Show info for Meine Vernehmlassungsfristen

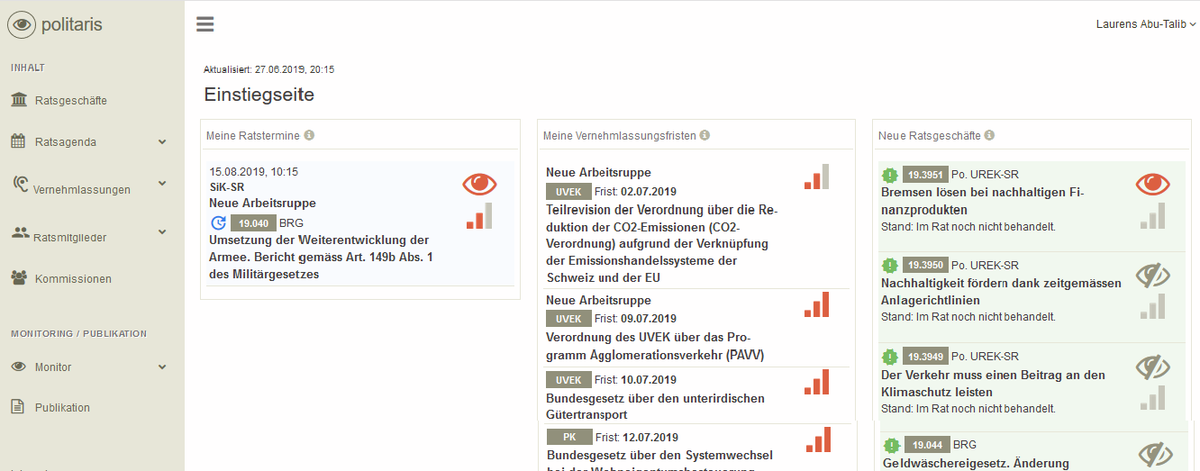(x=706, y=135)
